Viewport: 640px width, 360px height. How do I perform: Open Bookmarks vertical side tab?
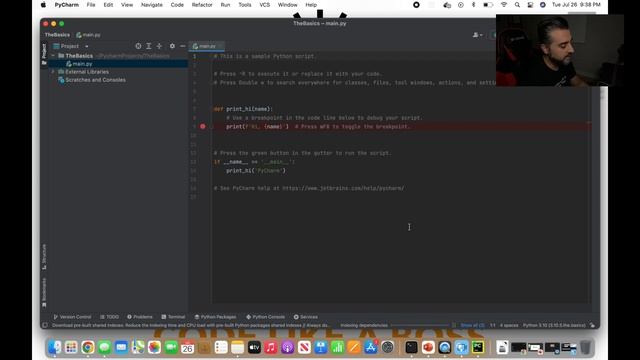[44, 292]
